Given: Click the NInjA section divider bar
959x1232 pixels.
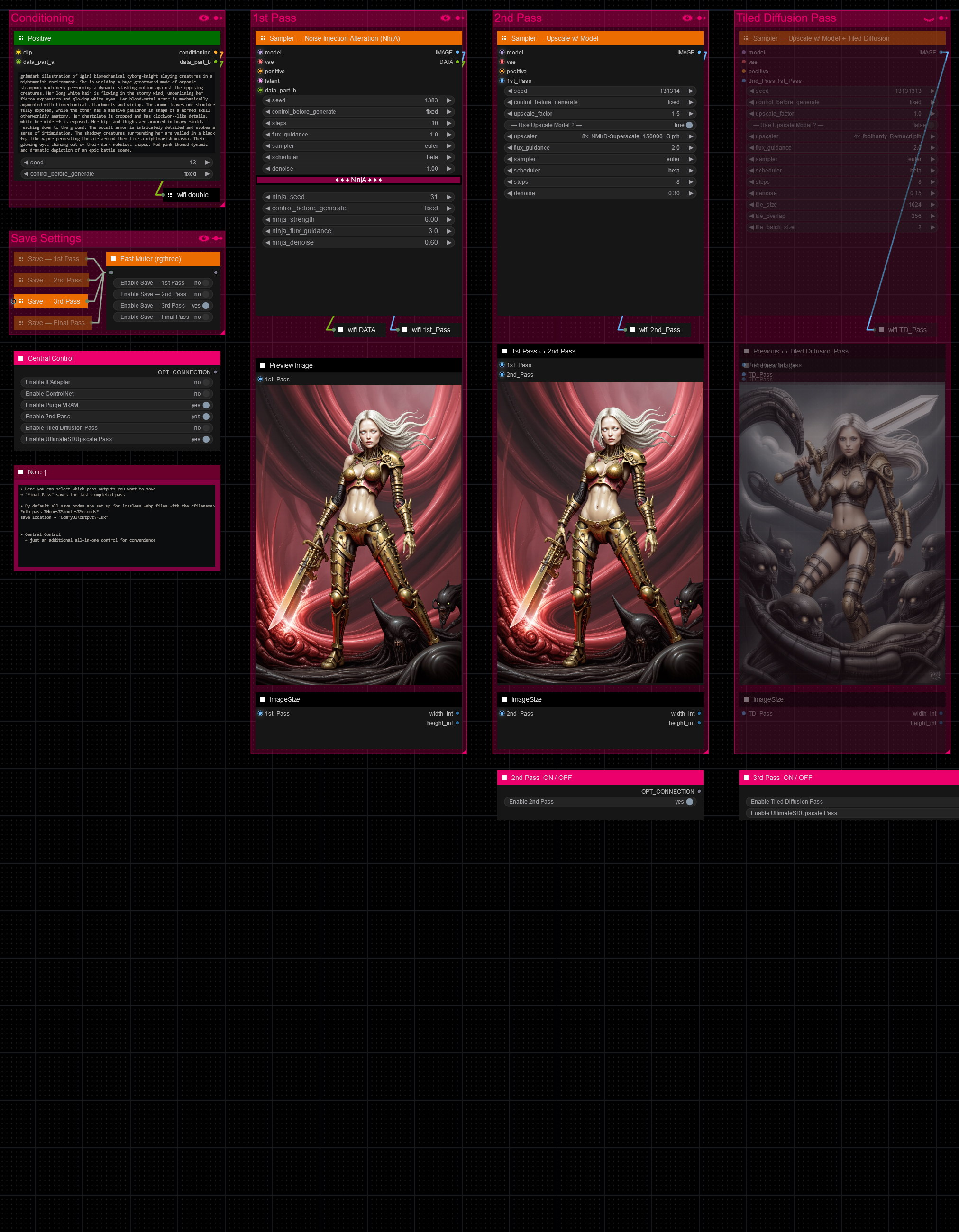Looking at the screenshot, I should coord(358,180).
